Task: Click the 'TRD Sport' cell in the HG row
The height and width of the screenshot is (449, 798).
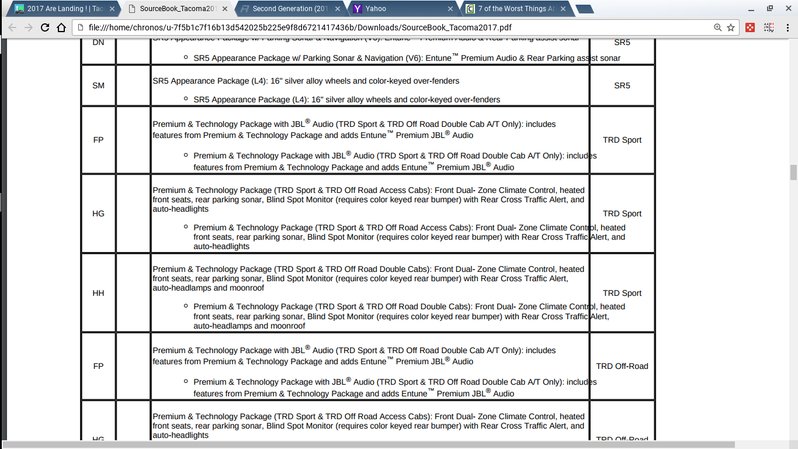Action: [622, 214]
